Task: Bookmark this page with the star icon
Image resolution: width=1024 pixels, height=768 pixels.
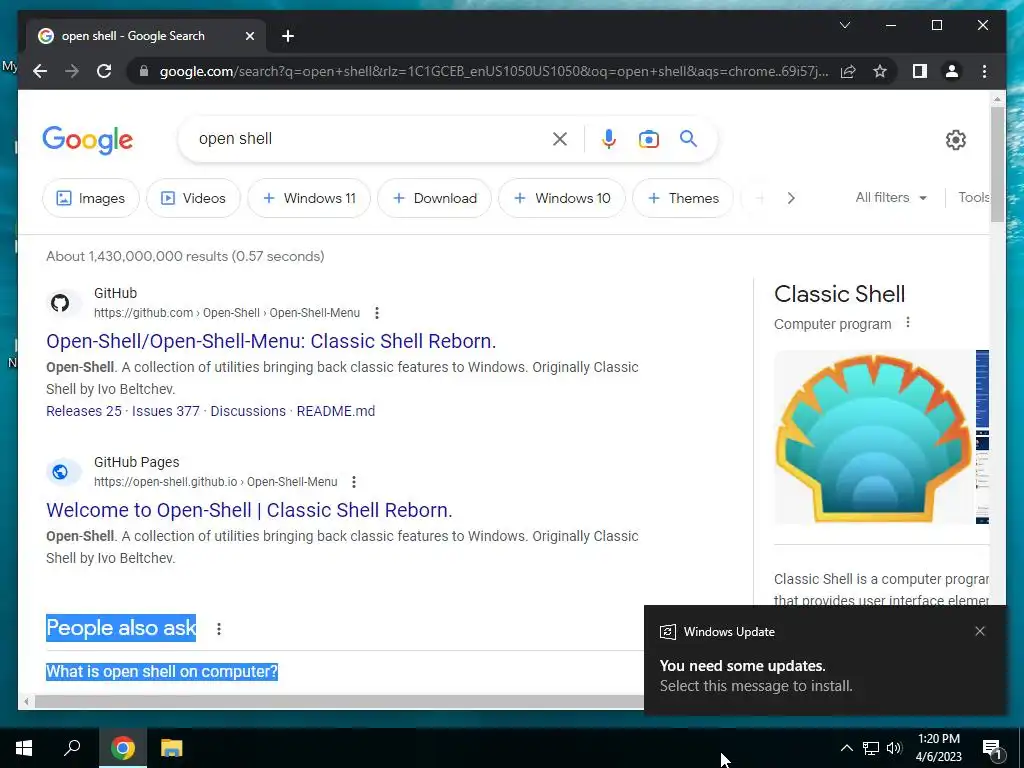Action: [880, 71]
